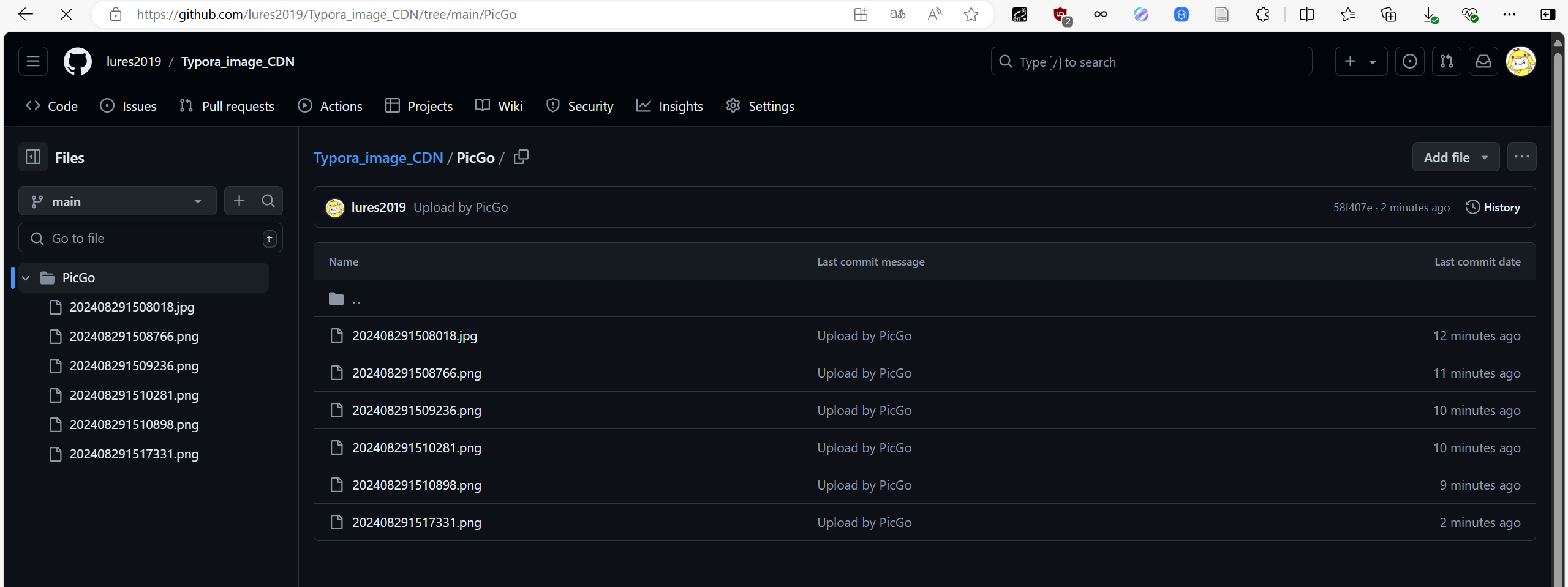Screen dimensions: 1568x587
Task: Open translate page icon in address bar
Action: tap(897, 14)
